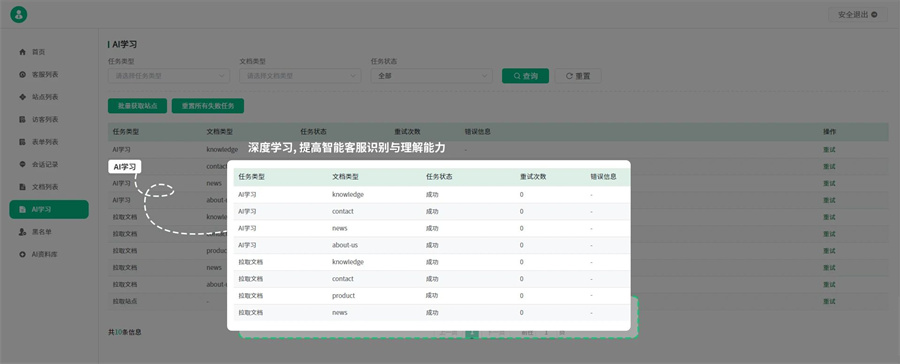900x364 pixels.
Task: Click the 重置 reset button
Action: click(x=578, y=76)
